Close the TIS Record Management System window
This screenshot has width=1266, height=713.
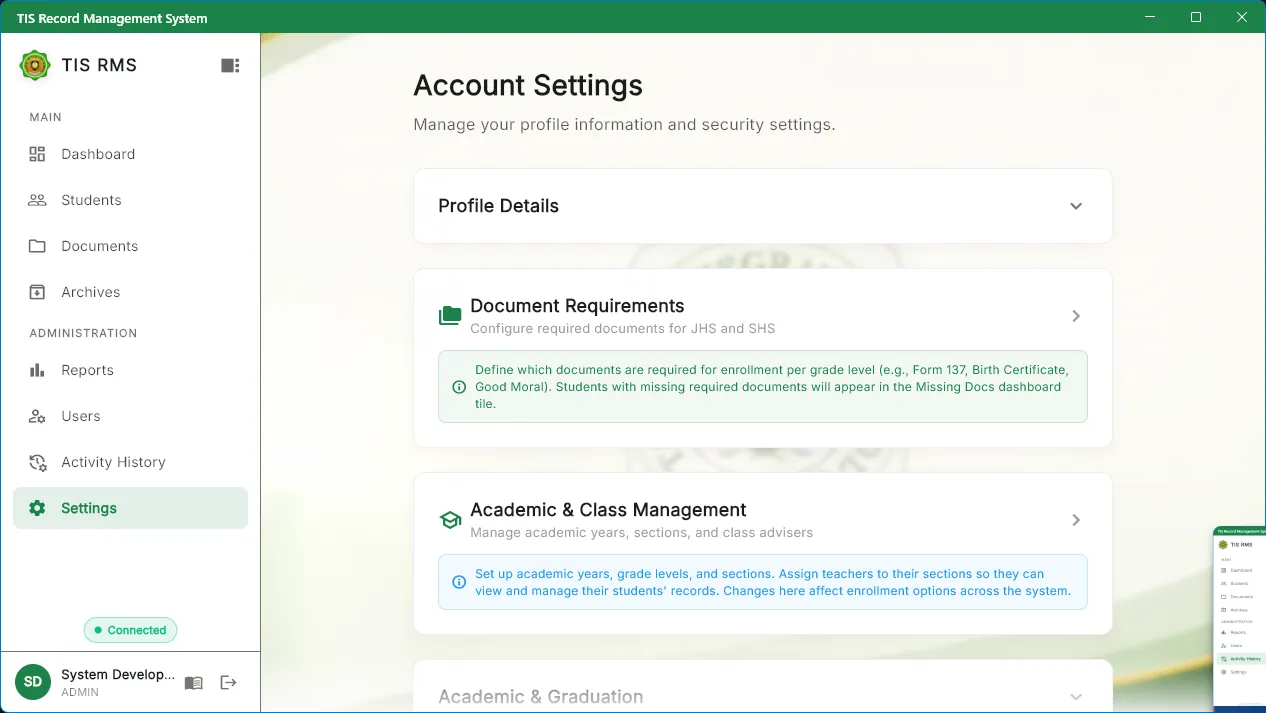point(1242,17)
